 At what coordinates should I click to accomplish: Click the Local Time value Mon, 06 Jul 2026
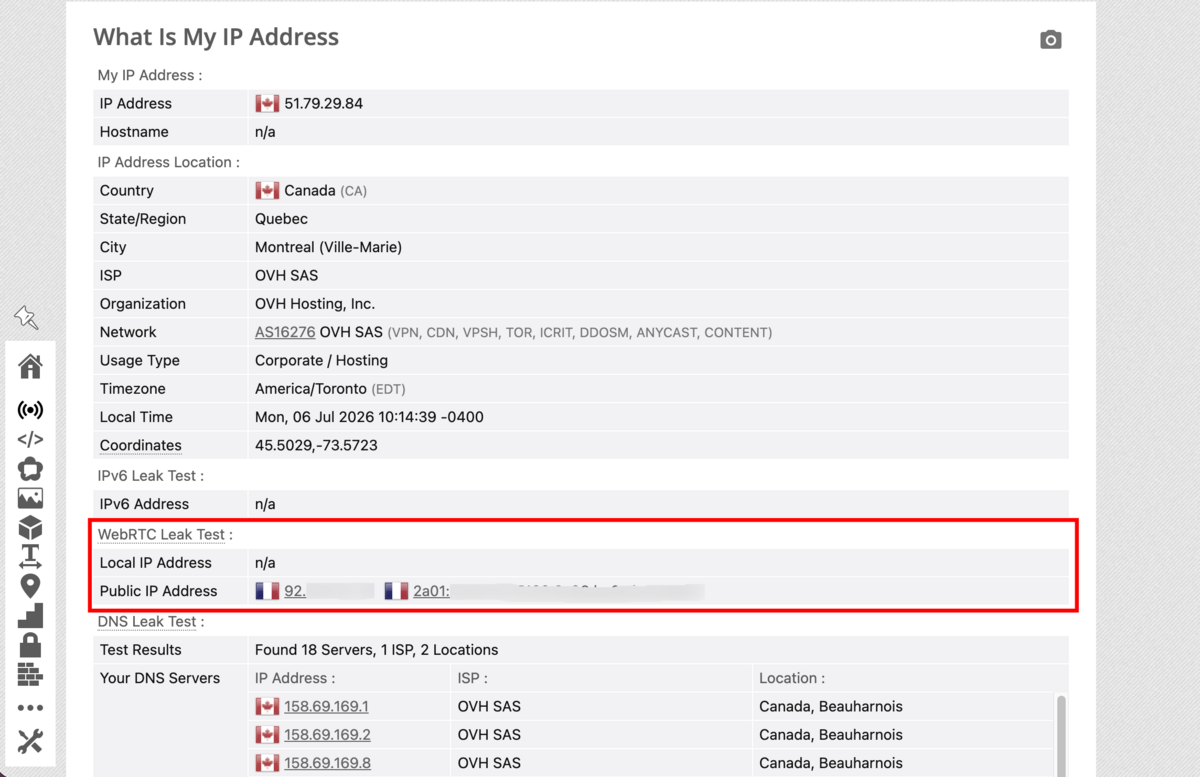369,417
